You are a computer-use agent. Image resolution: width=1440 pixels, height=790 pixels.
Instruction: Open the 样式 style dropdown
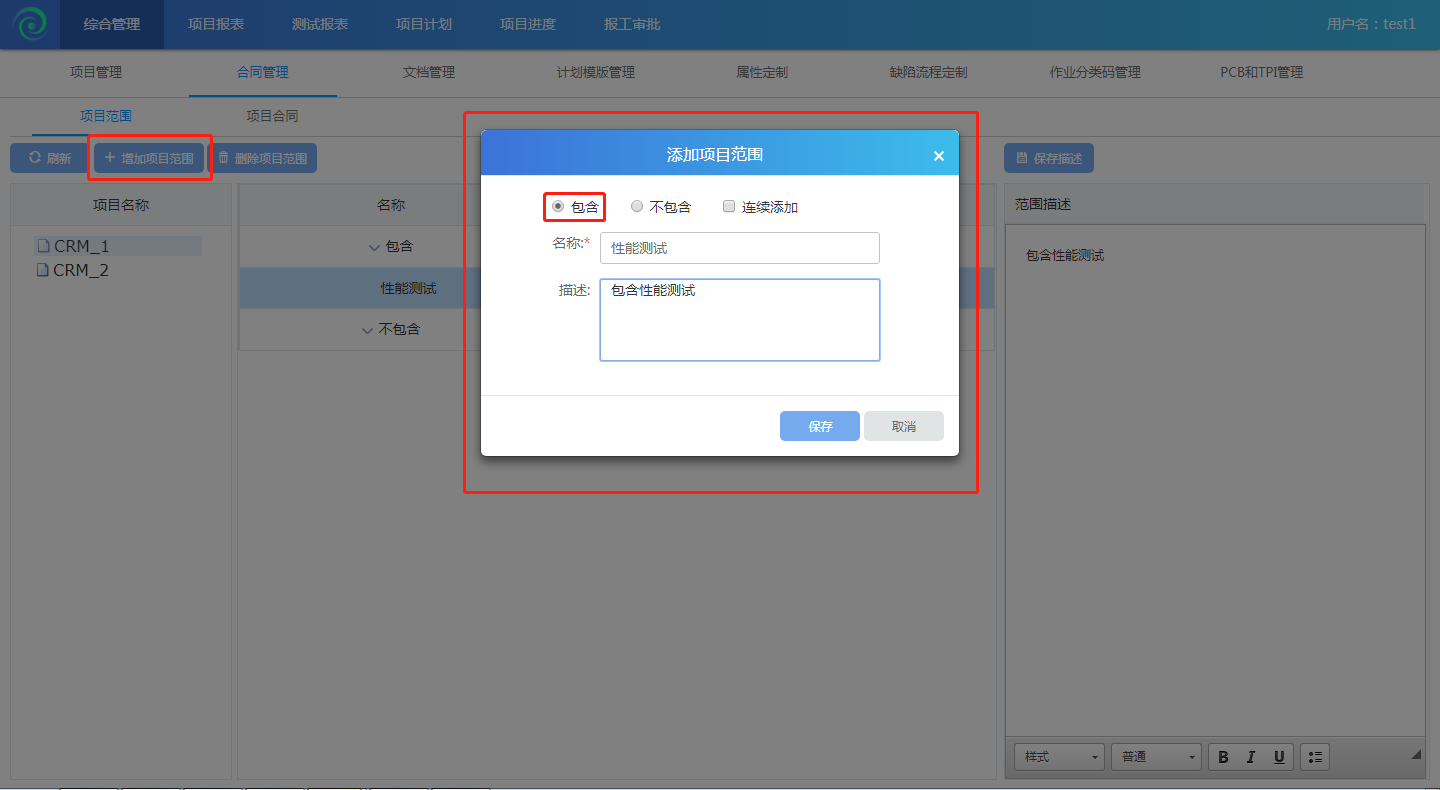[x=1059, y=757]
